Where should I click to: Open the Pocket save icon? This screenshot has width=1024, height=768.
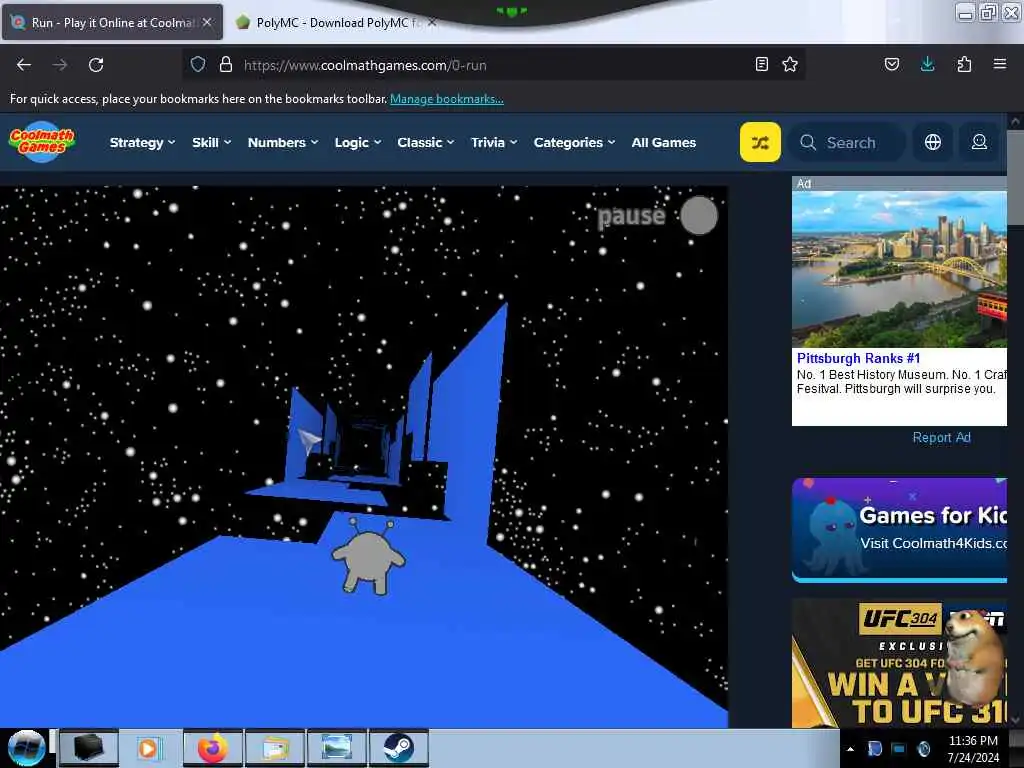tap(892, 64)
